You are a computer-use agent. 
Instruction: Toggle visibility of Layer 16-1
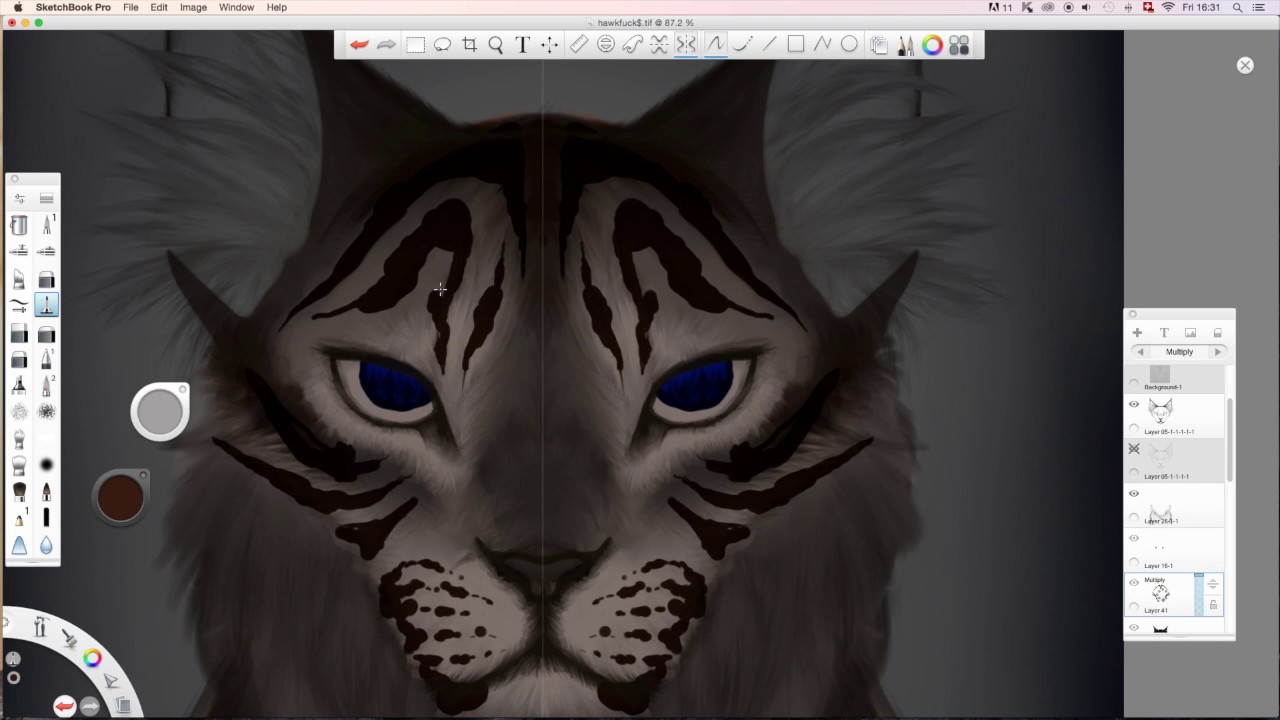point(1134,538)
